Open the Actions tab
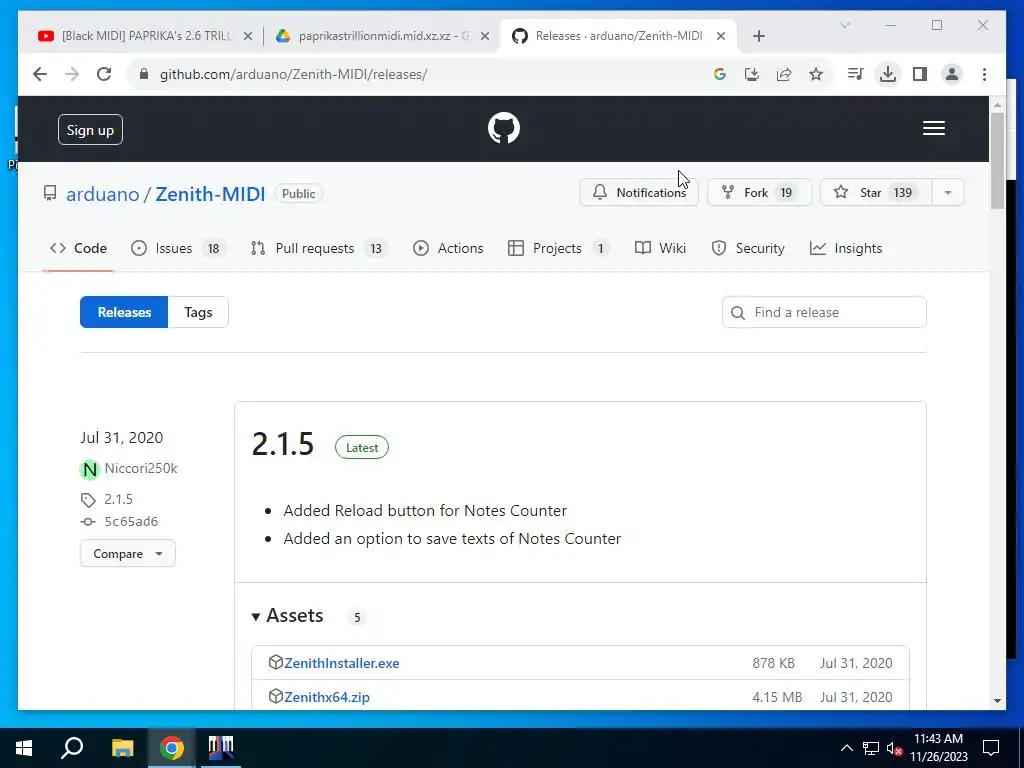 pos(448,248)
